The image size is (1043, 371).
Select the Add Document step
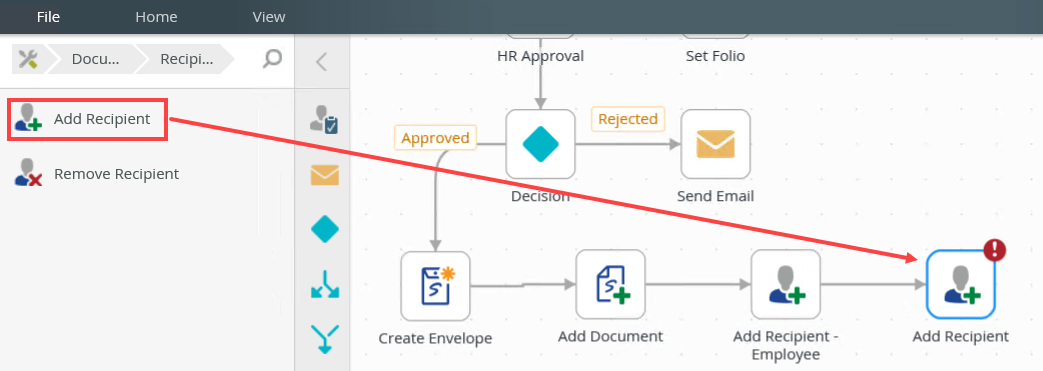pos(610,285)
